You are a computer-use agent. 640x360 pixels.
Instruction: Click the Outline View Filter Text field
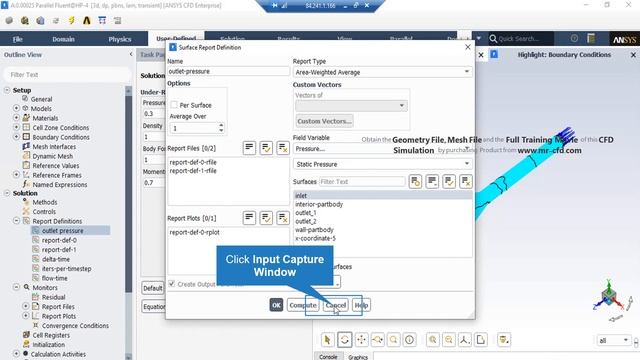point(67,75)
